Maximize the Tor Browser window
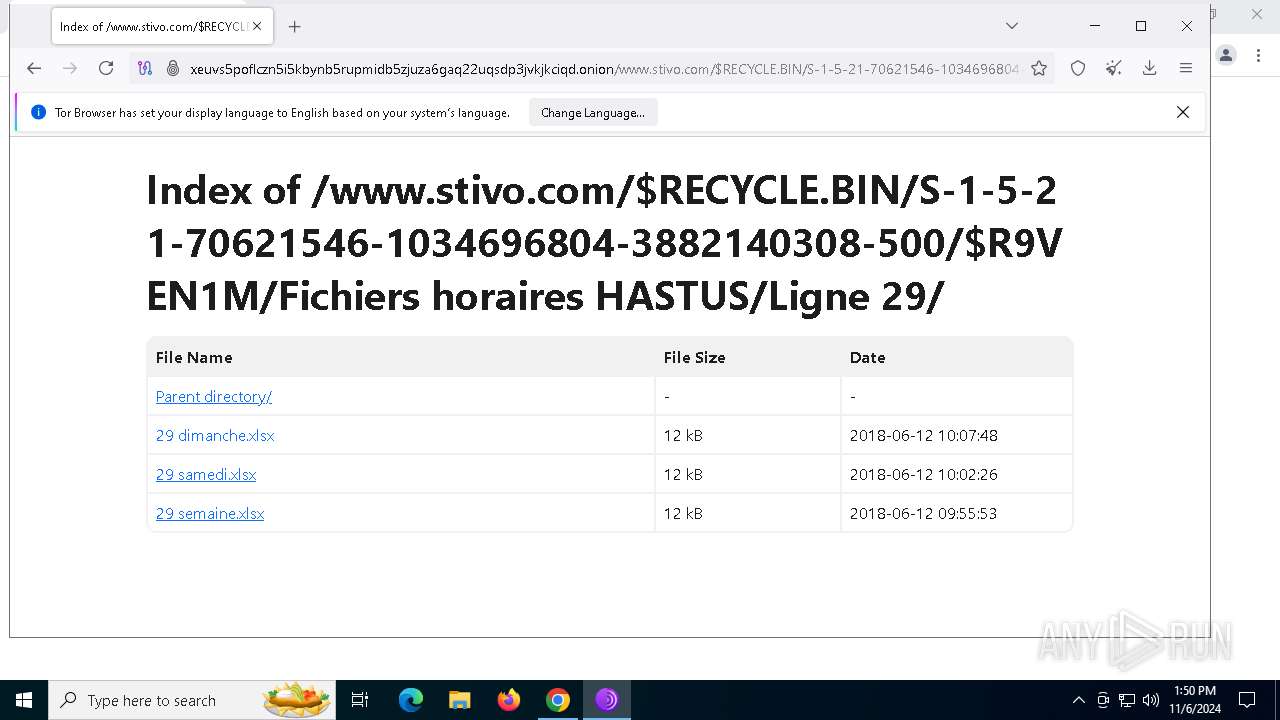The image size is (1280, 720). 1141,26
